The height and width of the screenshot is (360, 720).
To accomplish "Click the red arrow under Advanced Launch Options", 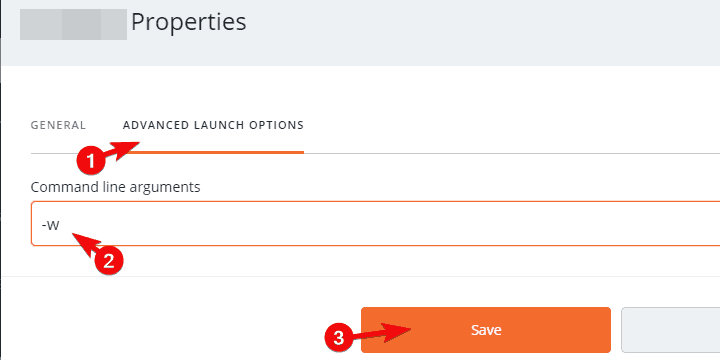I will pos(123,150).
